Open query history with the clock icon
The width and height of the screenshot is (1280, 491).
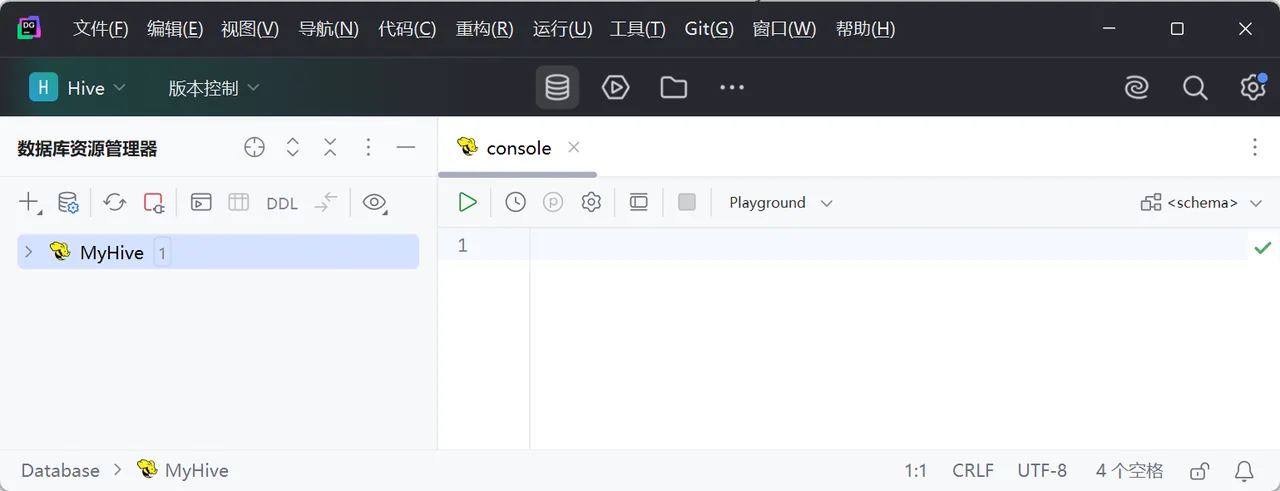point(515,202)
